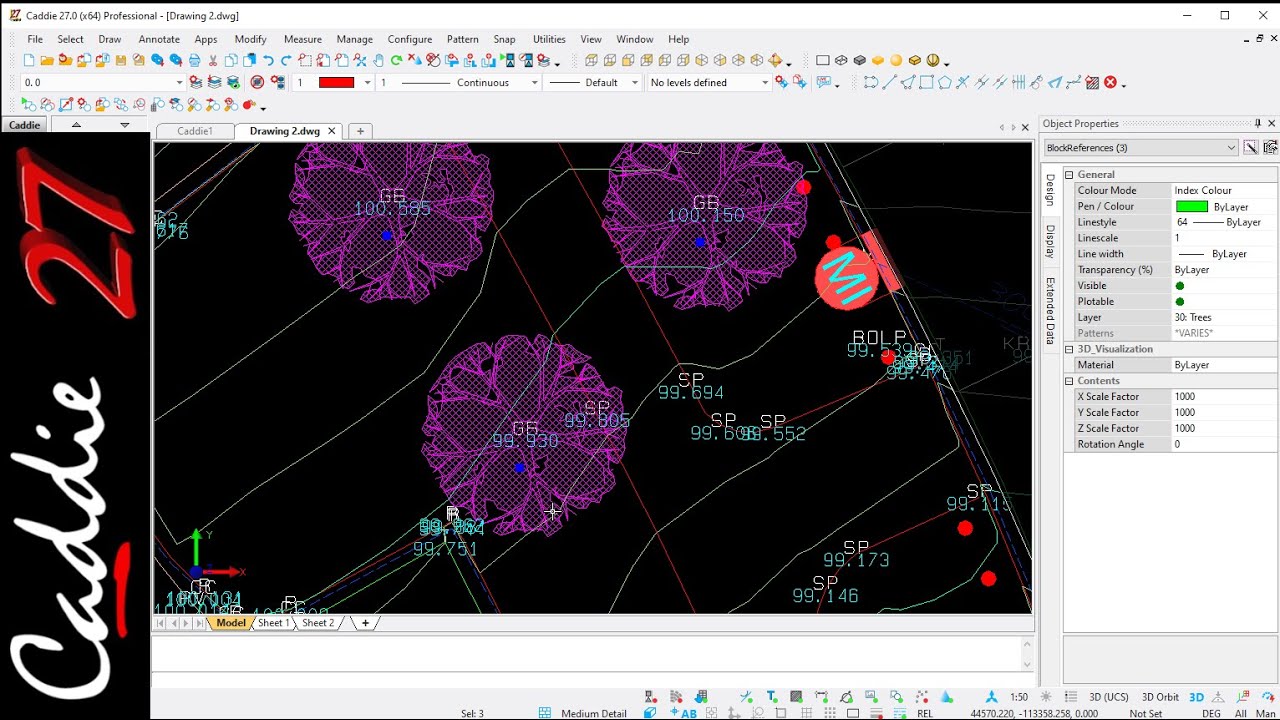The width and height of the screenshot is (1280, 720).
Task: Toggle DEG angle units in status bar
Action: coord(1211,713)
